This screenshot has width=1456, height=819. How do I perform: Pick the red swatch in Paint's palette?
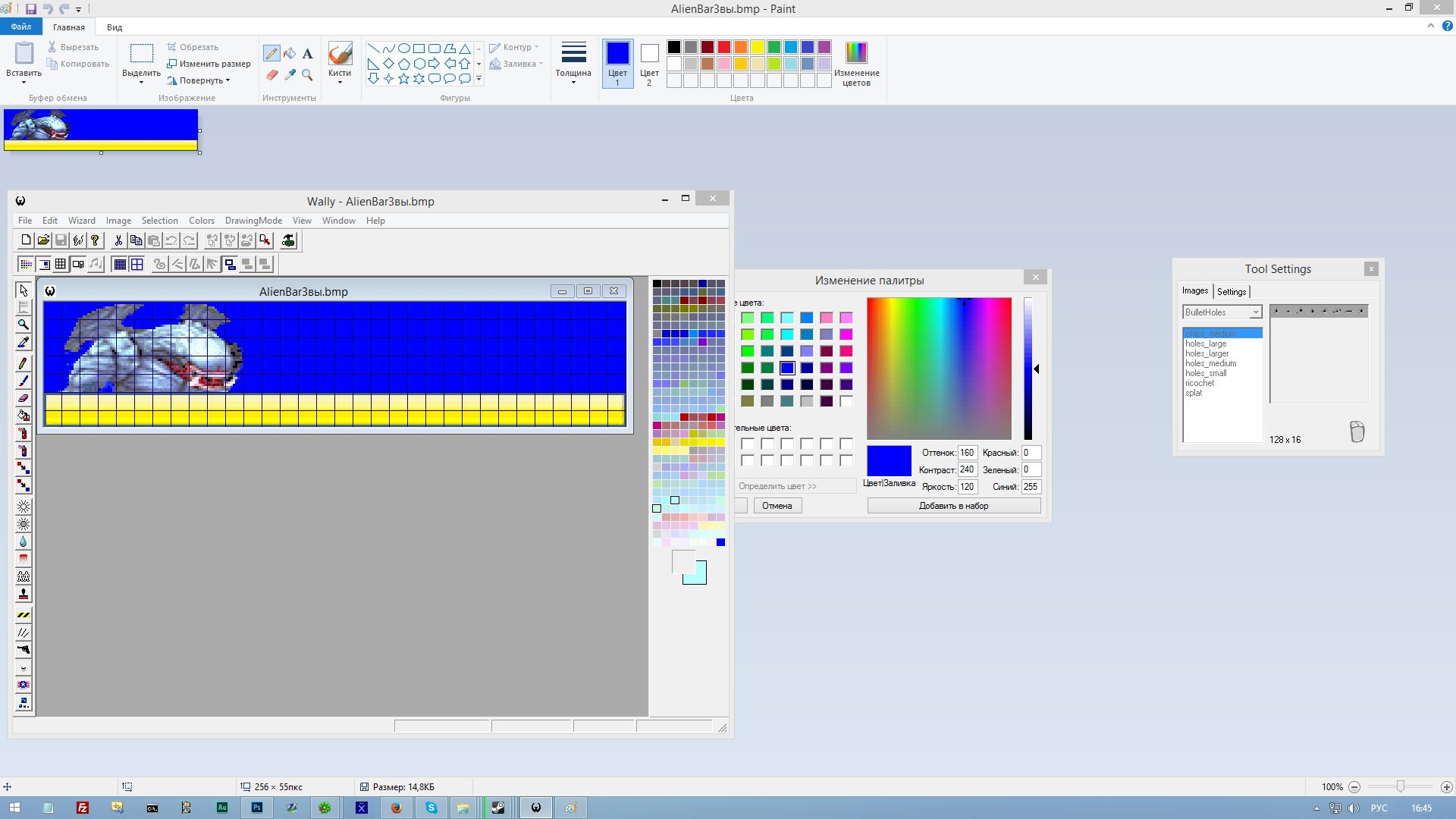[724, 47]
